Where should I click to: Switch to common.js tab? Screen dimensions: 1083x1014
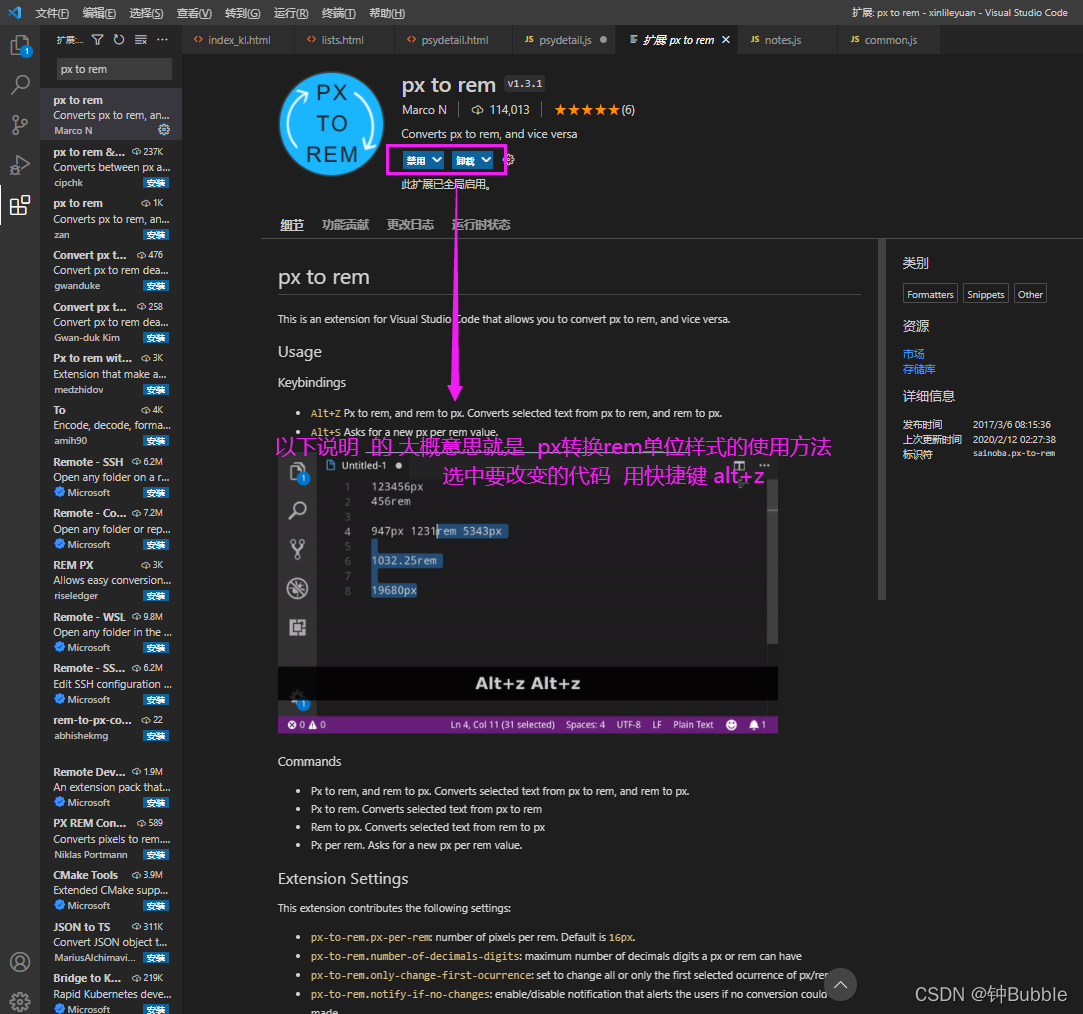[x=890, y=40]
